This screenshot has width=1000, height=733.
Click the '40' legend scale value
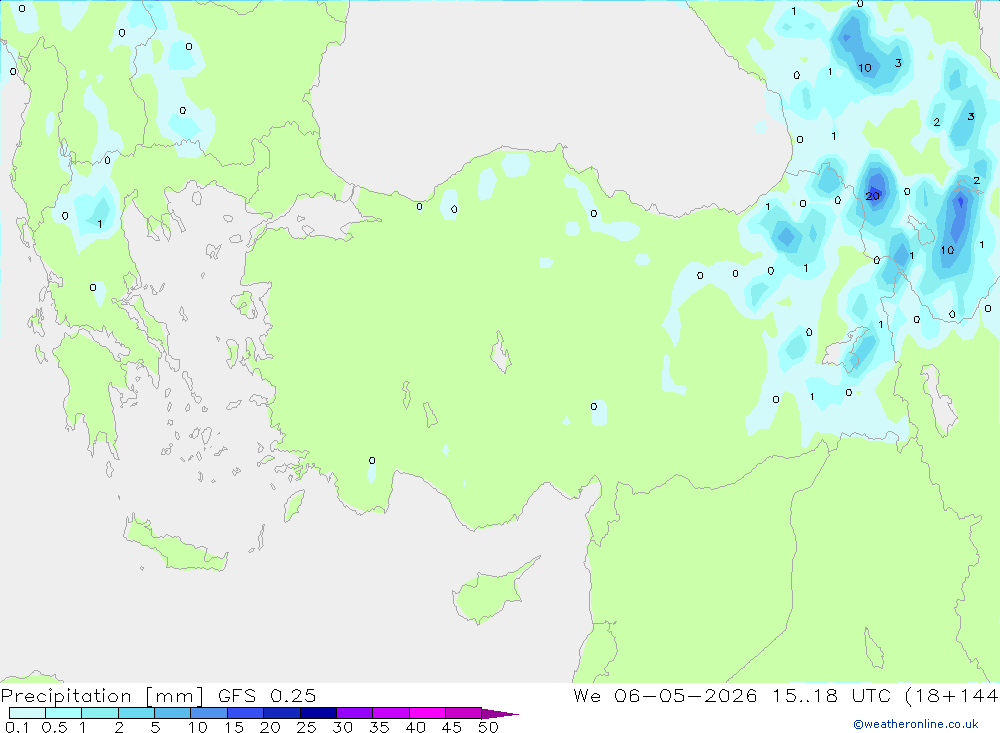(x=415, y=727)
